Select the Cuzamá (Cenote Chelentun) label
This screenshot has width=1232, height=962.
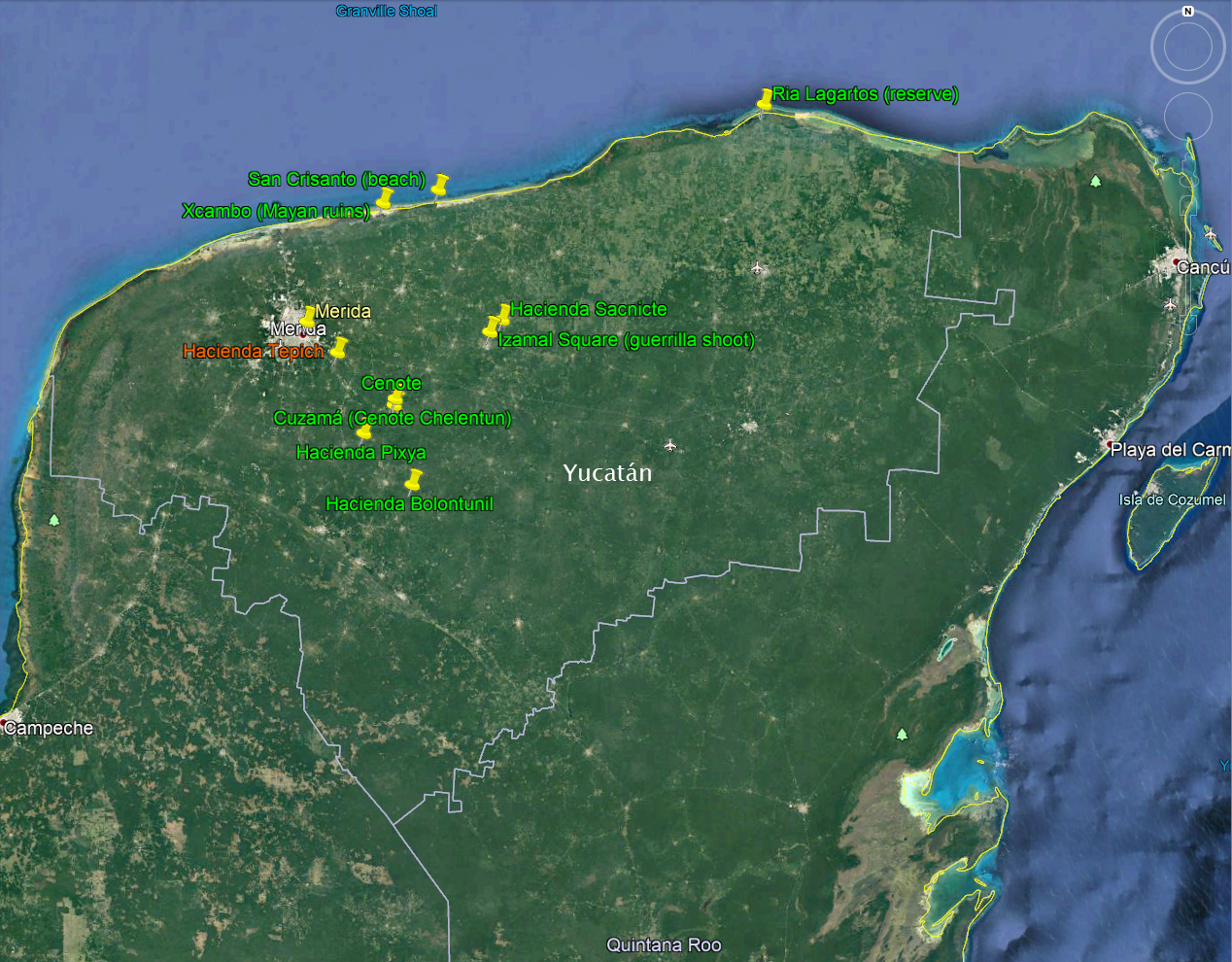[x=392, y=418]
